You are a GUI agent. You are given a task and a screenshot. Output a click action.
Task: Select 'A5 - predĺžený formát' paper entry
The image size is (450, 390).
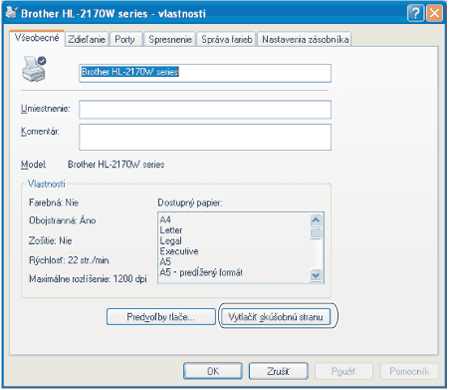[201, 273]
